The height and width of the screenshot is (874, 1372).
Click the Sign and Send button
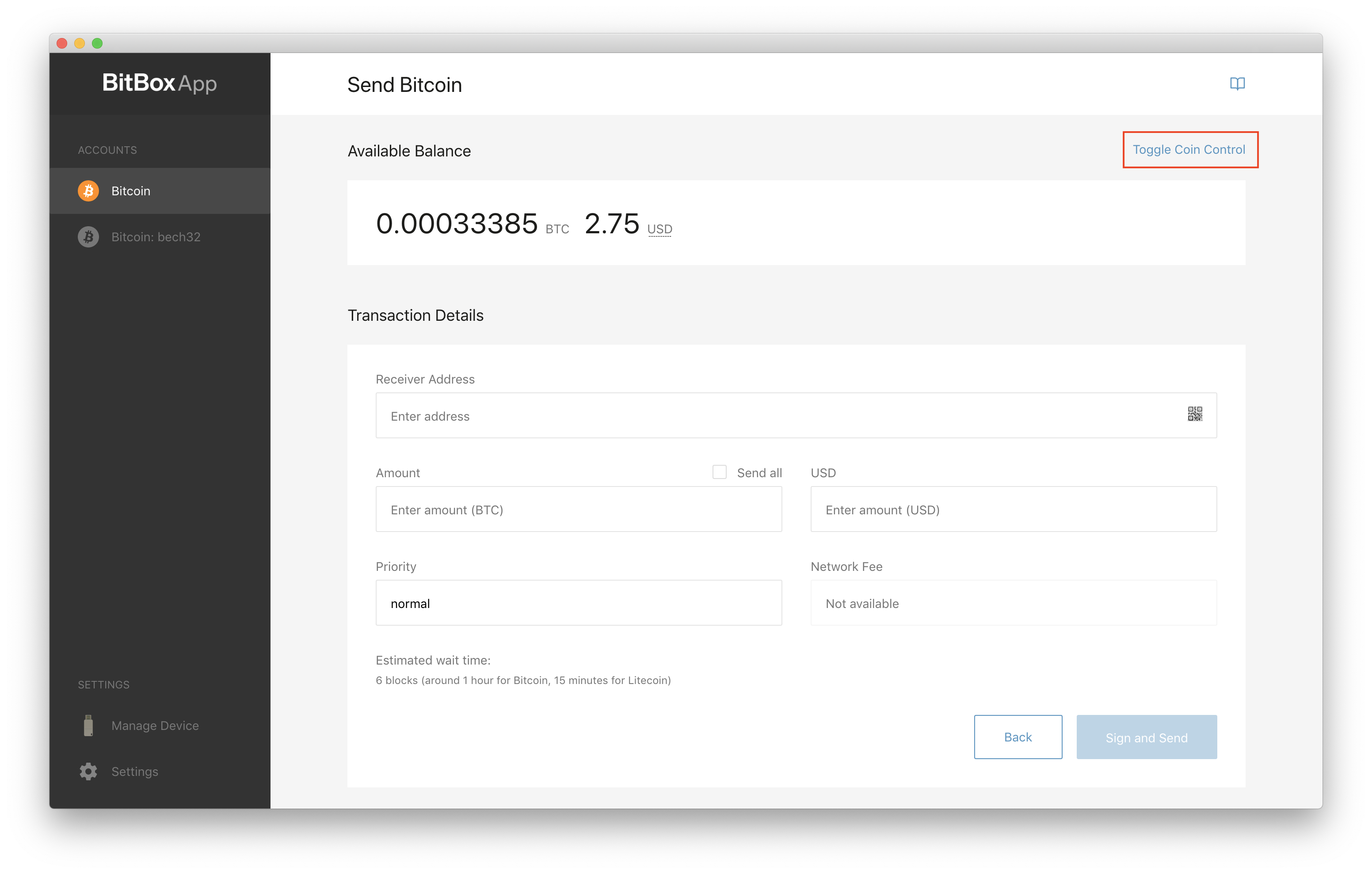[1147, 737]
